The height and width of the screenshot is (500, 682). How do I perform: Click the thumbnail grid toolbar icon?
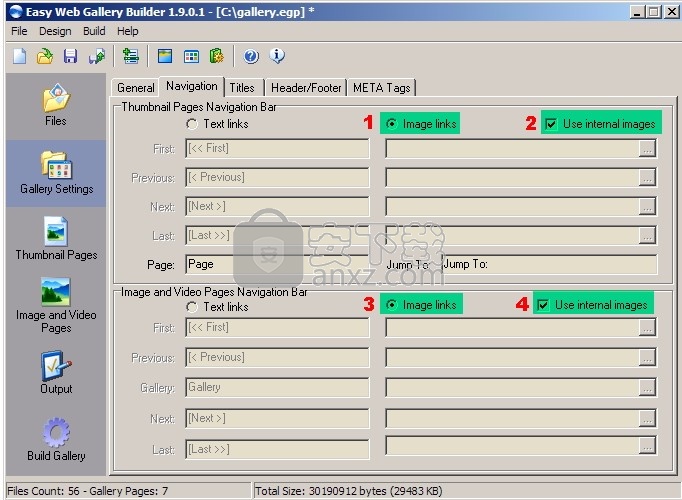[x=191, y=56]
